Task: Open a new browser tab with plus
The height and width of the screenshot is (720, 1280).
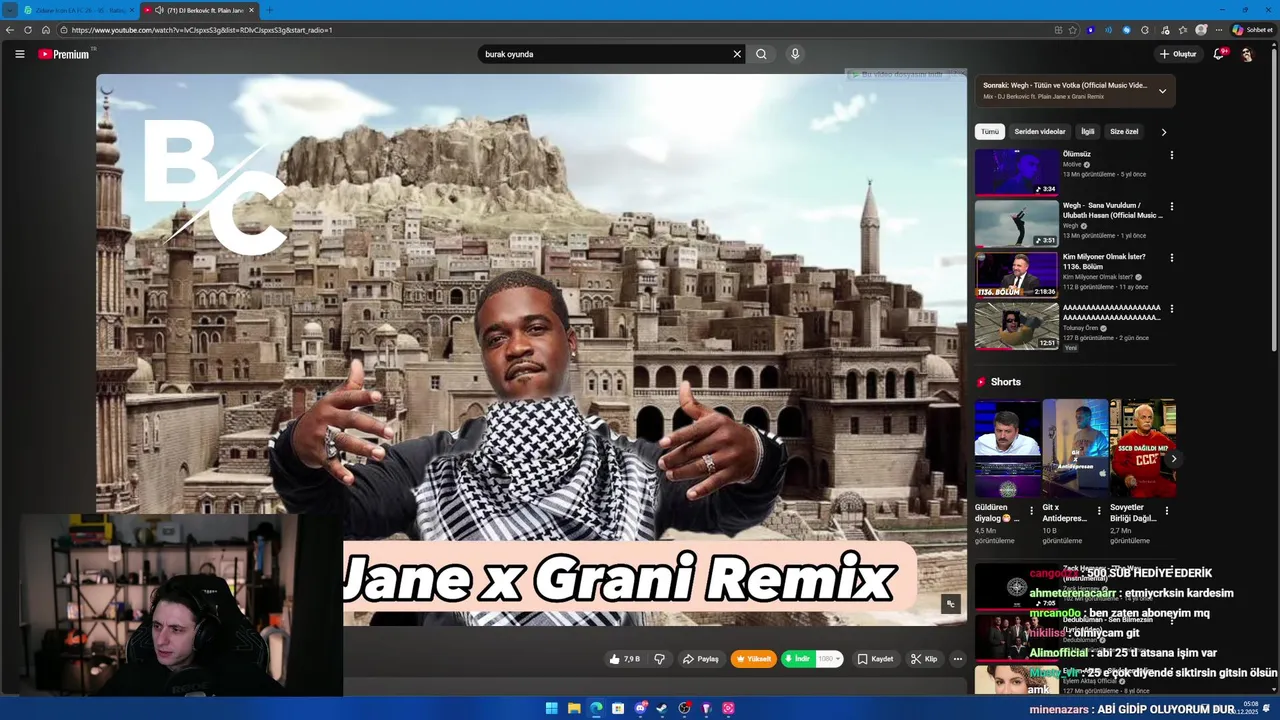Action: tap(269, 10)
